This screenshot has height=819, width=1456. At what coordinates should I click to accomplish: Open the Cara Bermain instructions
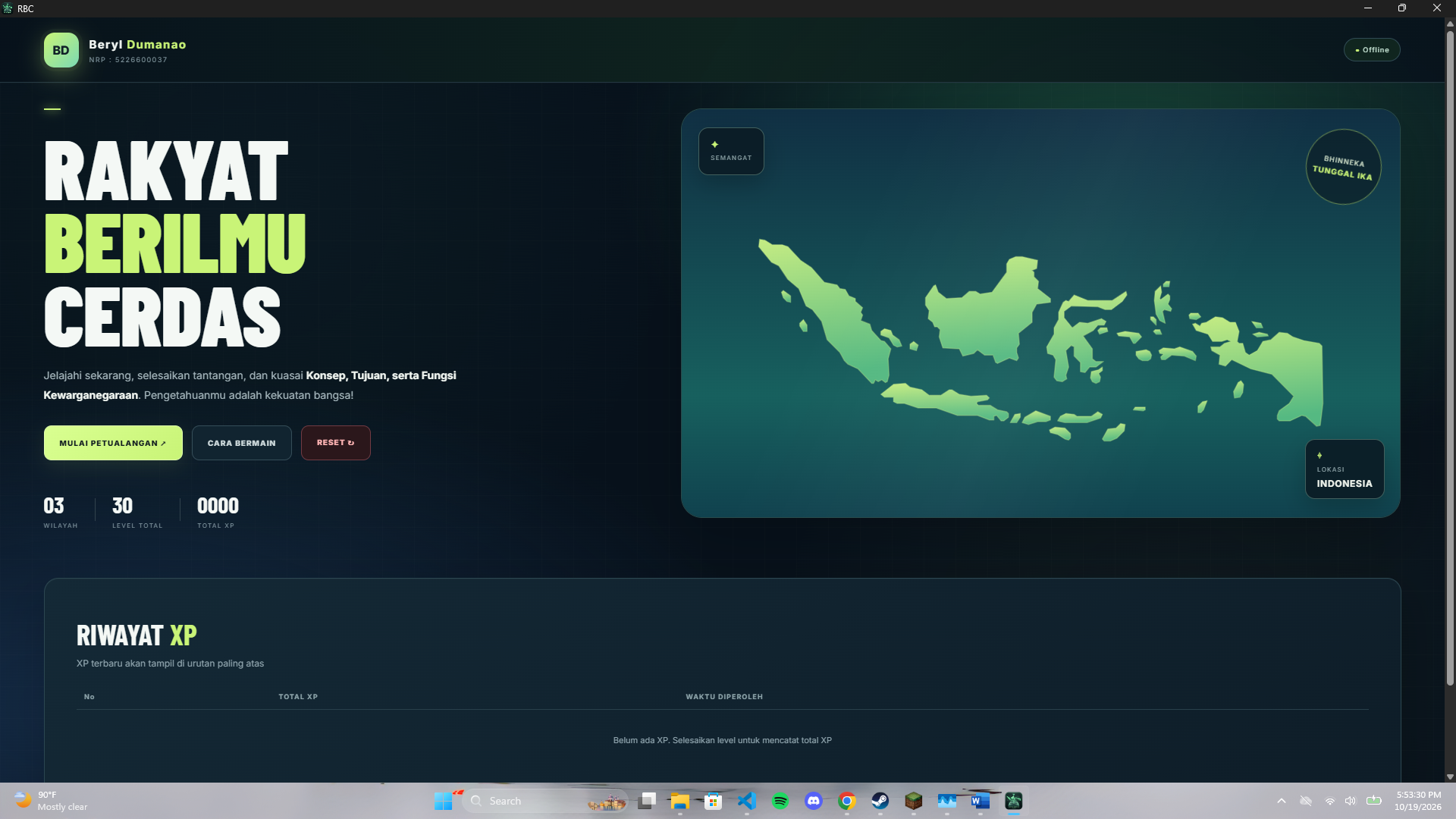click(x=242, y=443)
